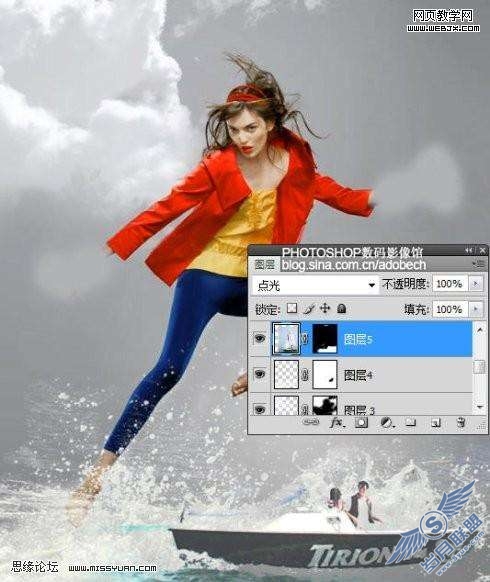Image resolution: width=490 pixels, height=582 pixels.
Task: Open the fx layer style menu
Action: point(337,422)
